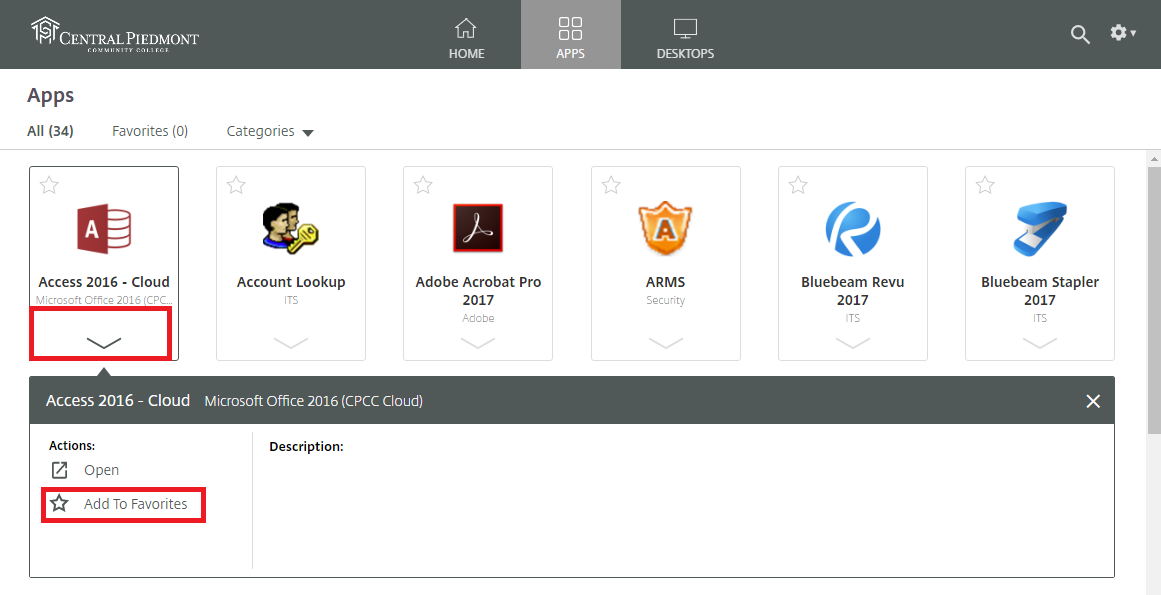Click the Access 2016 - Cloud card title
Screen dimensions: 1161x595
click(x=104, y=282)
